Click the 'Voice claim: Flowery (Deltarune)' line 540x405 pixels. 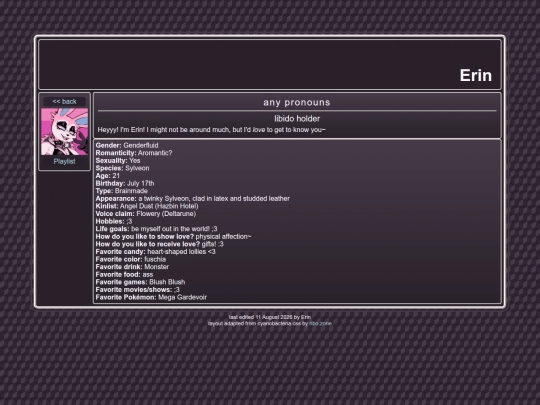[x=146, y=214]
